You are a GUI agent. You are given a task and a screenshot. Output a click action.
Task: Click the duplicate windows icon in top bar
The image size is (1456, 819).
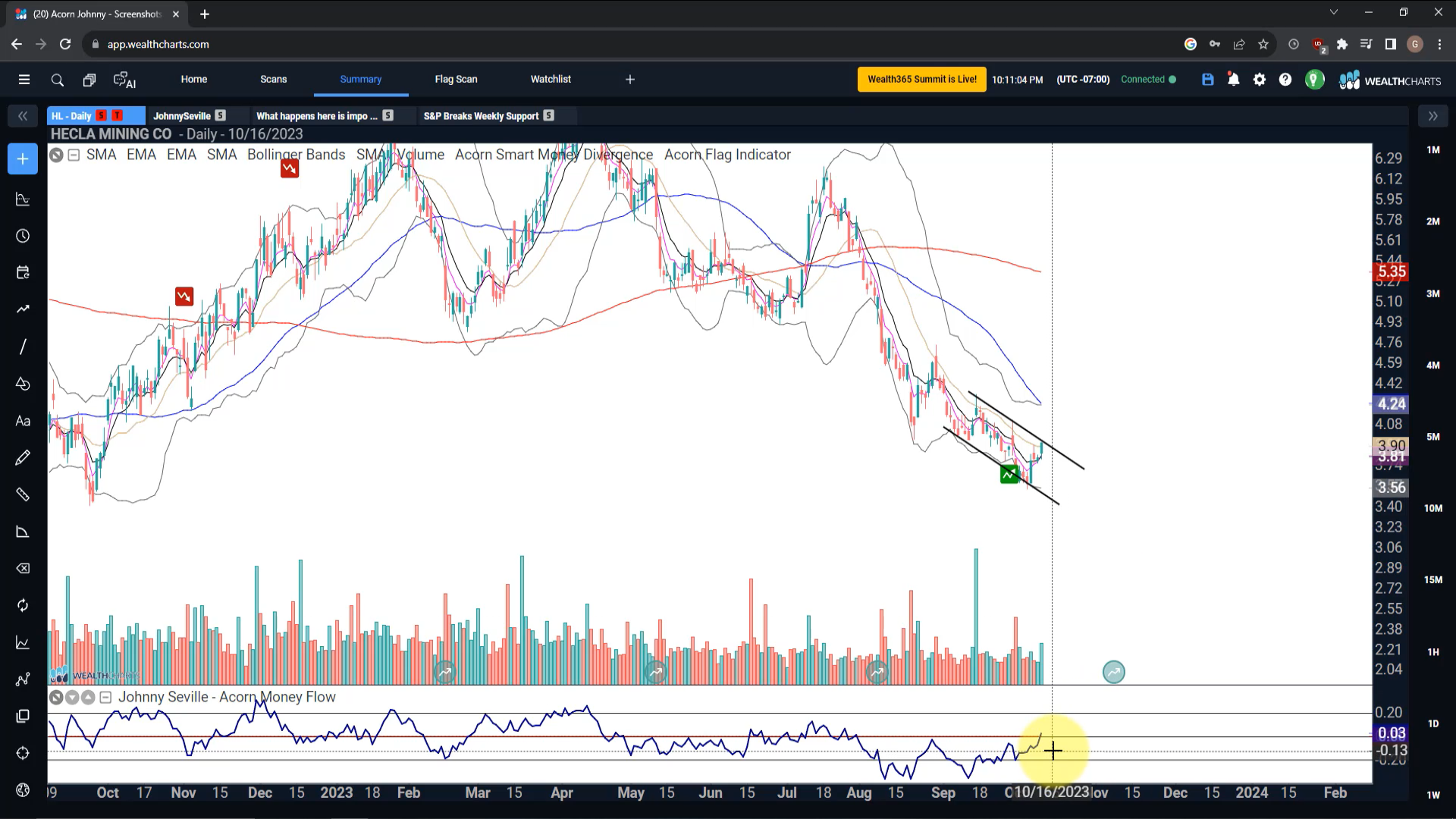tap(89, 80)
